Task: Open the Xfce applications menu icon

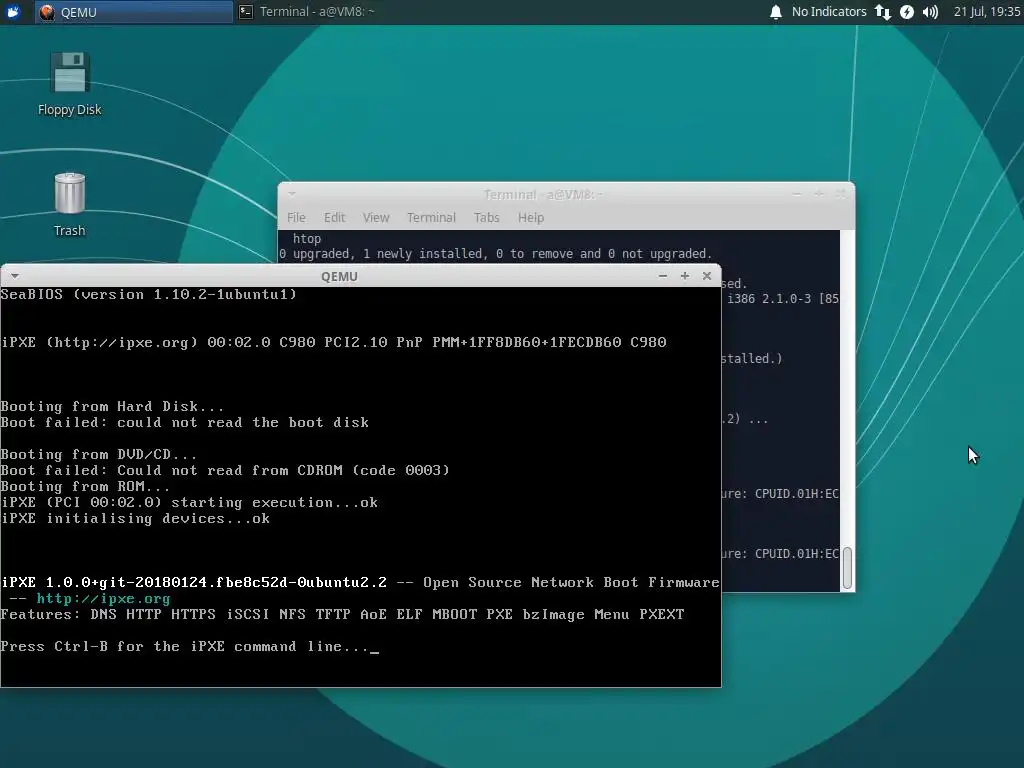Action: pyautogui.click(x=13, y=12)
